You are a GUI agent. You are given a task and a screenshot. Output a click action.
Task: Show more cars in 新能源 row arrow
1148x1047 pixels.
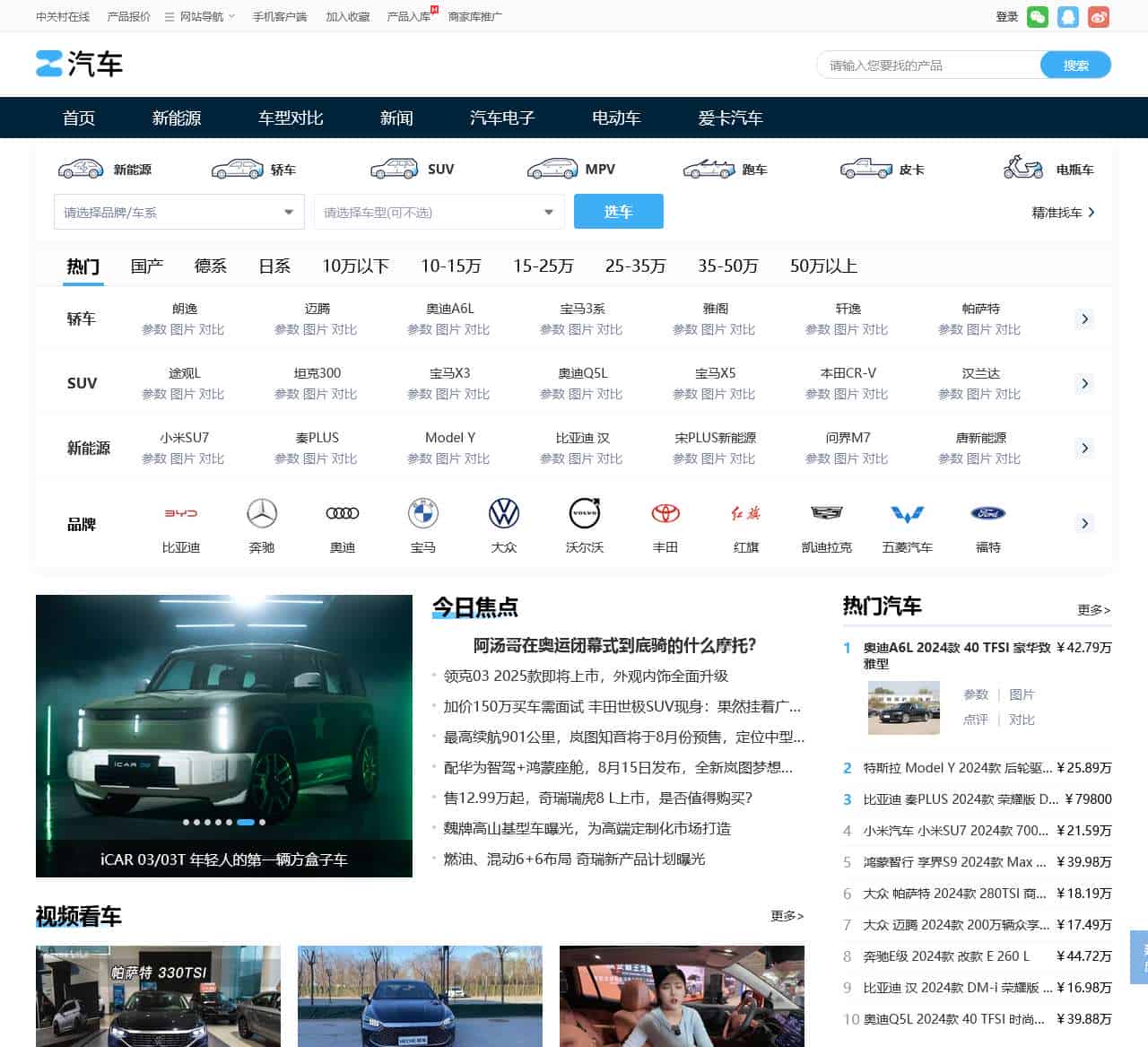[1084, 448]
